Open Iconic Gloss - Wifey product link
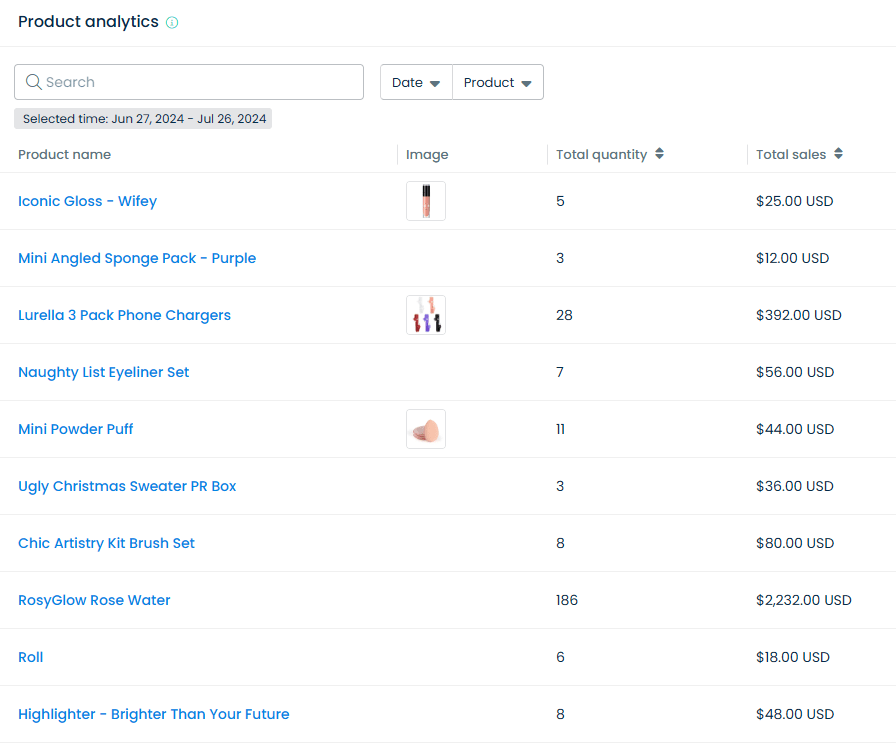The image size is (896, 746). (x=87, y=201)
